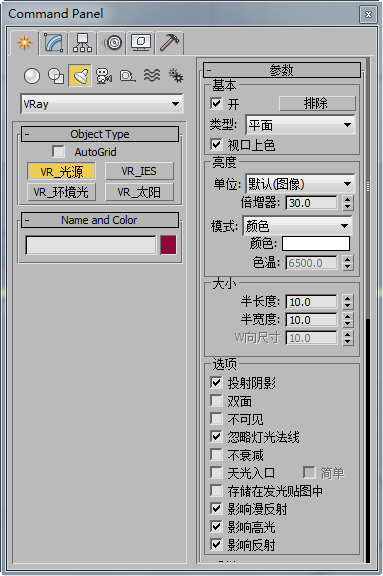This screenshot has width=383, height=576.
Task: Open the 类型 dropdown showing 平面
Action: [x=300, y=125]
